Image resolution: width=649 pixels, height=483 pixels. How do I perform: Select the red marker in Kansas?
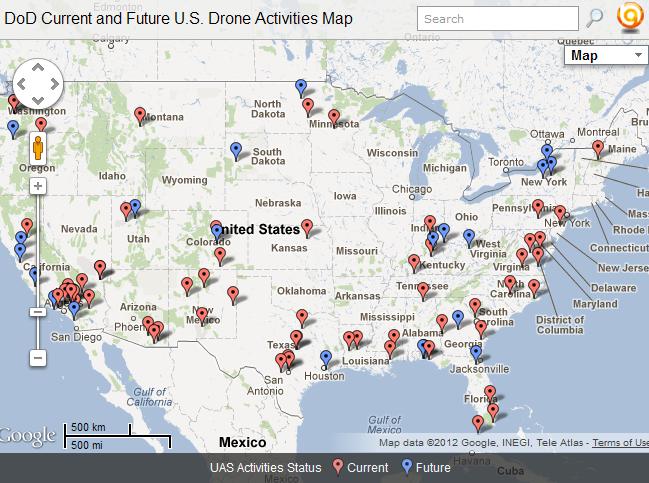[307, 228]
